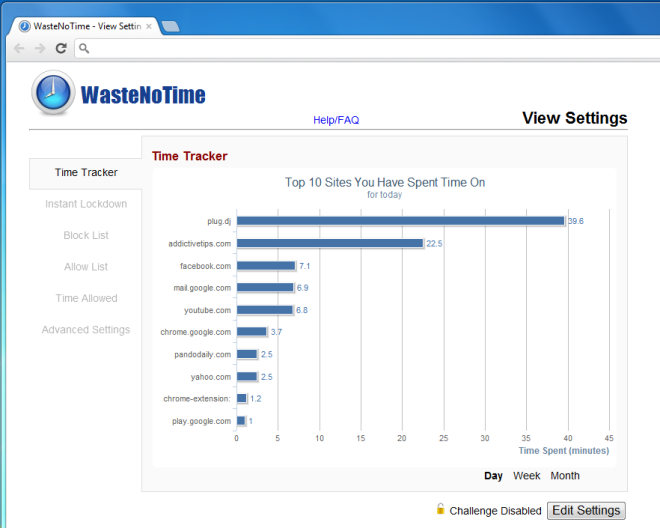The image size is (660, 528).
Task: Open the Help/FAQ link
Action: (x=336, y=120)
